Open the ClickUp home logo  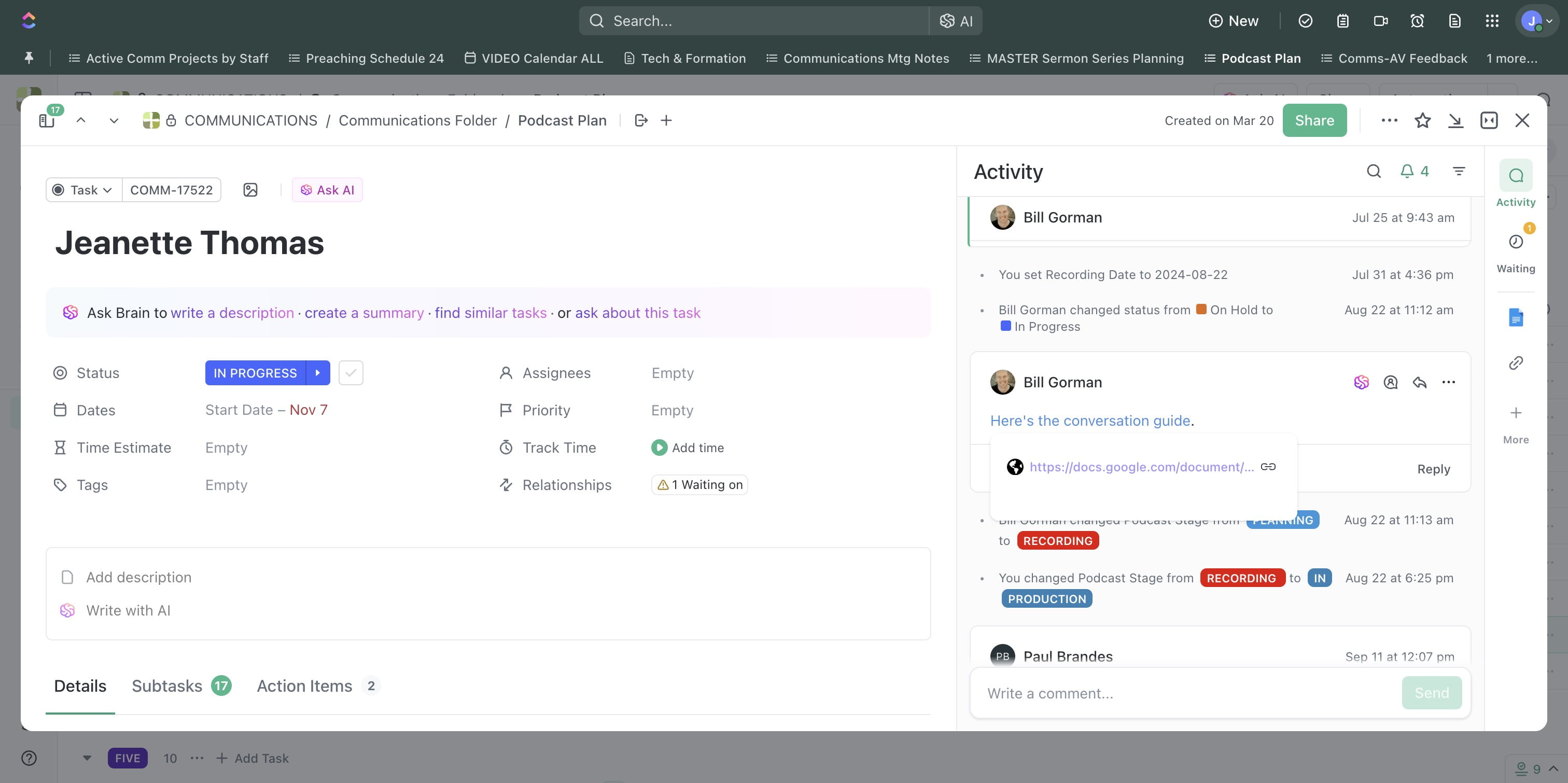tap(29, 21)
